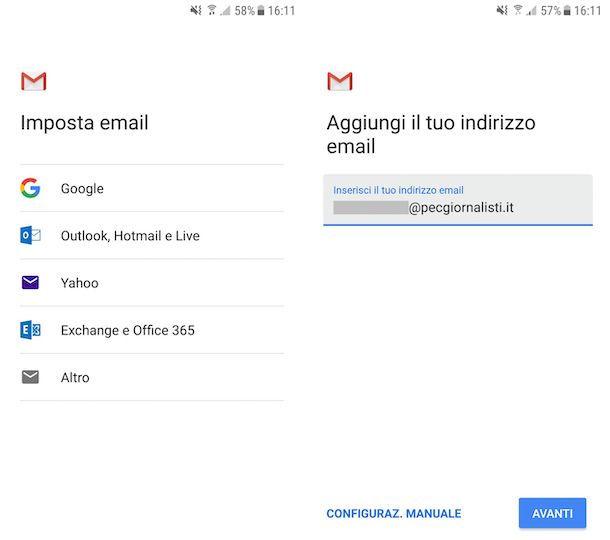610x540 pixels.
Task: Choose Exchange e Office 365
Action: 152,330
